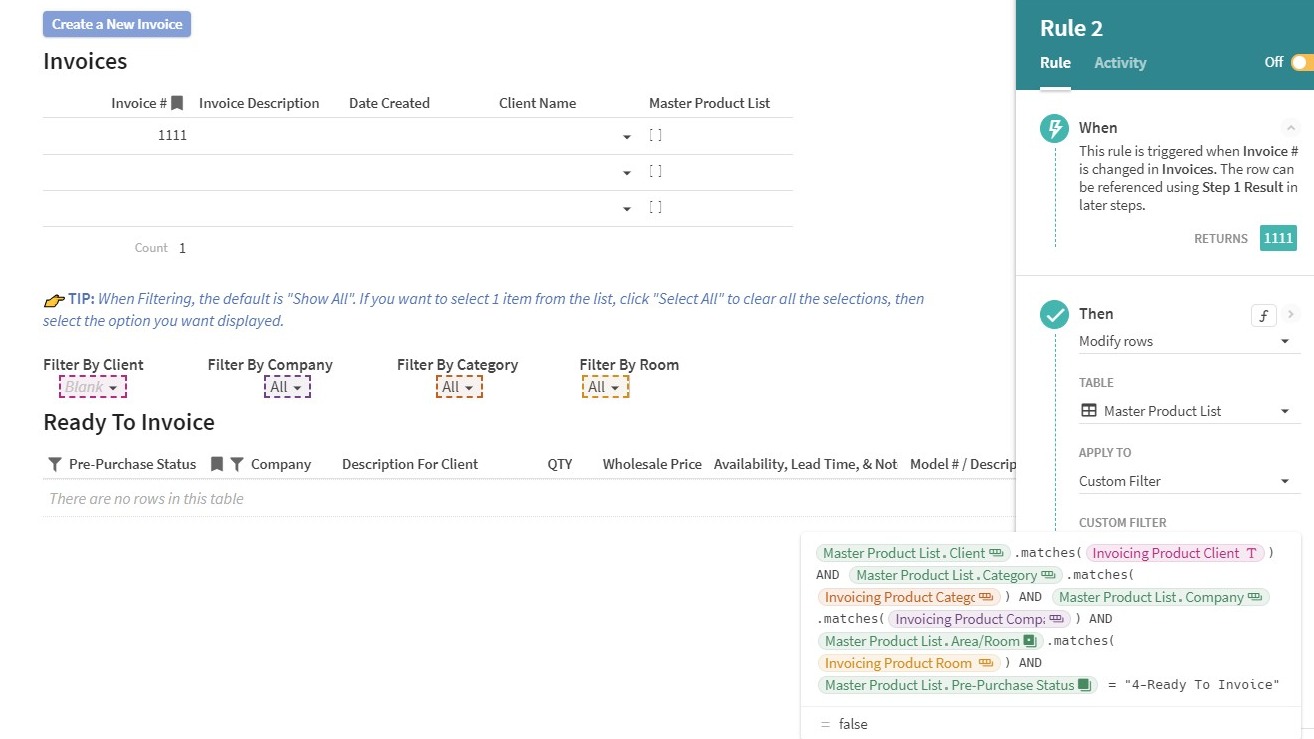Open the formula f button beside Then

[1264, 315]
